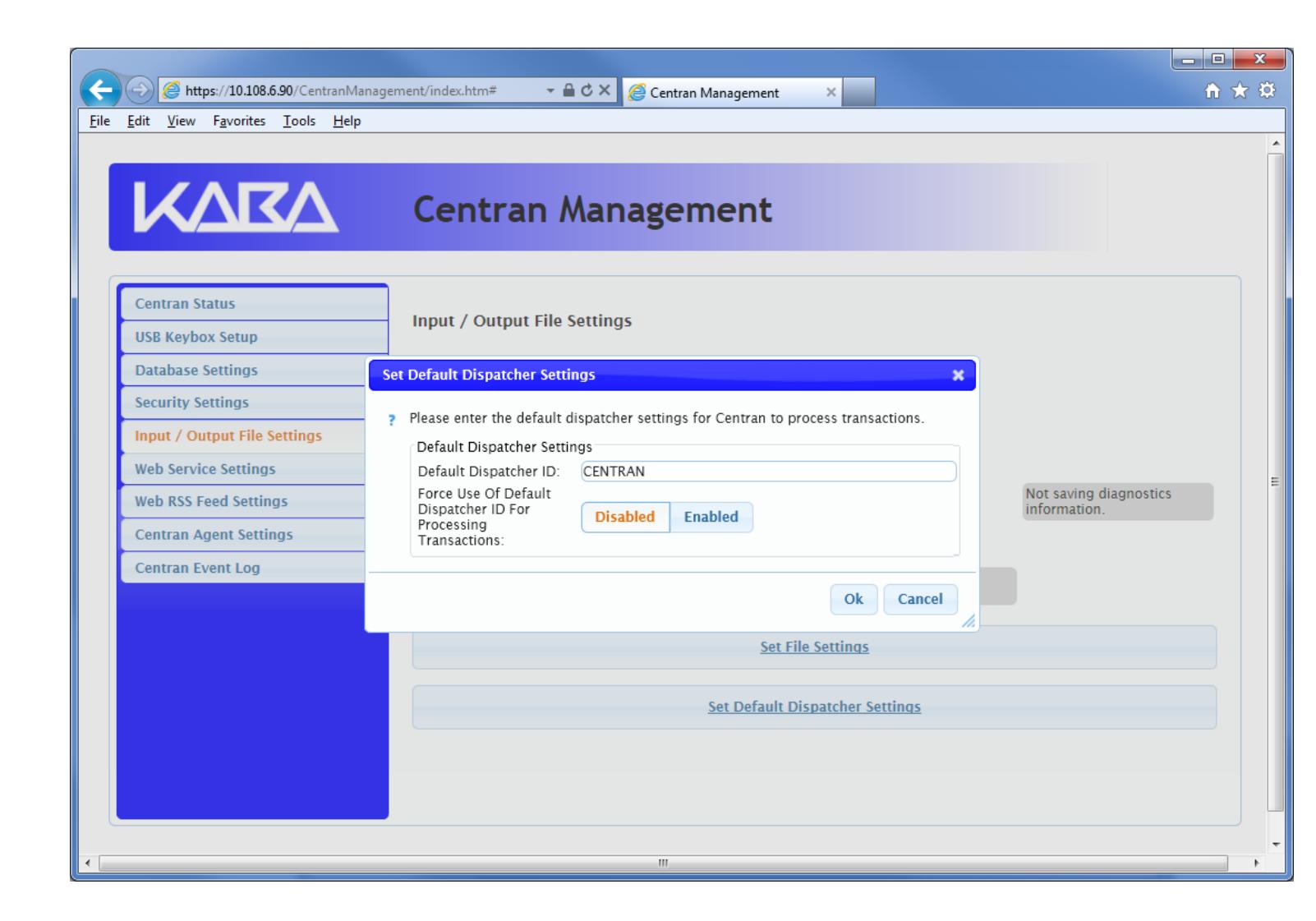The height and width of the screenshot is (921, 1316).
Task: Go back with the browser Back arrow
Action: click(102, 90)
